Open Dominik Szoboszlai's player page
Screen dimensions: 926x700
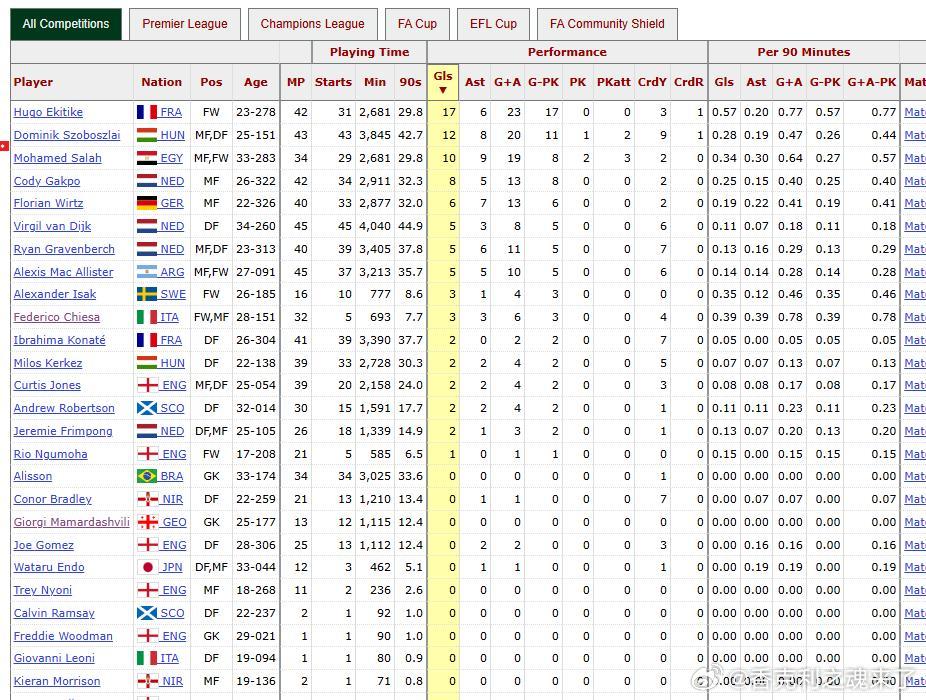point(67,135)
